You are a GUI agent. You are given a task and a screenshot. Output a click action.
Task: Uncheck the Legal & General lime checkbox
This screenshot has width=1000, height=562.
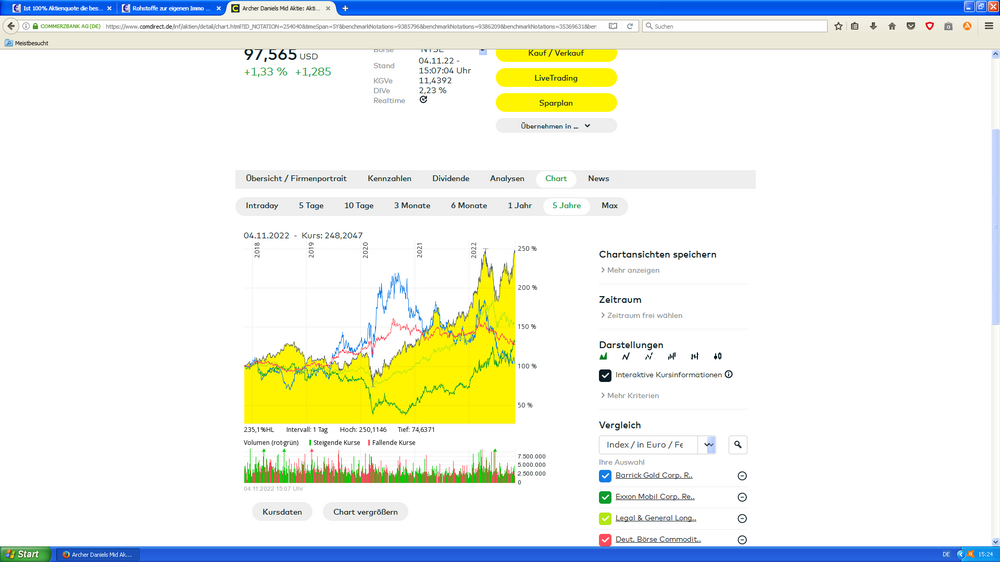coord(605,519)
